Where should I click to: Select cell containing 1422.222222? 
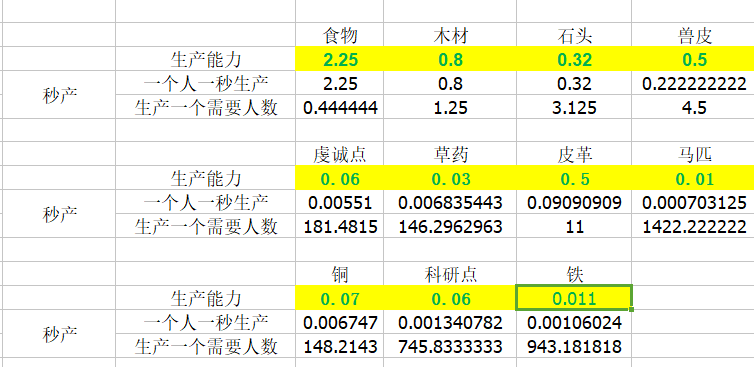point(693,226)
